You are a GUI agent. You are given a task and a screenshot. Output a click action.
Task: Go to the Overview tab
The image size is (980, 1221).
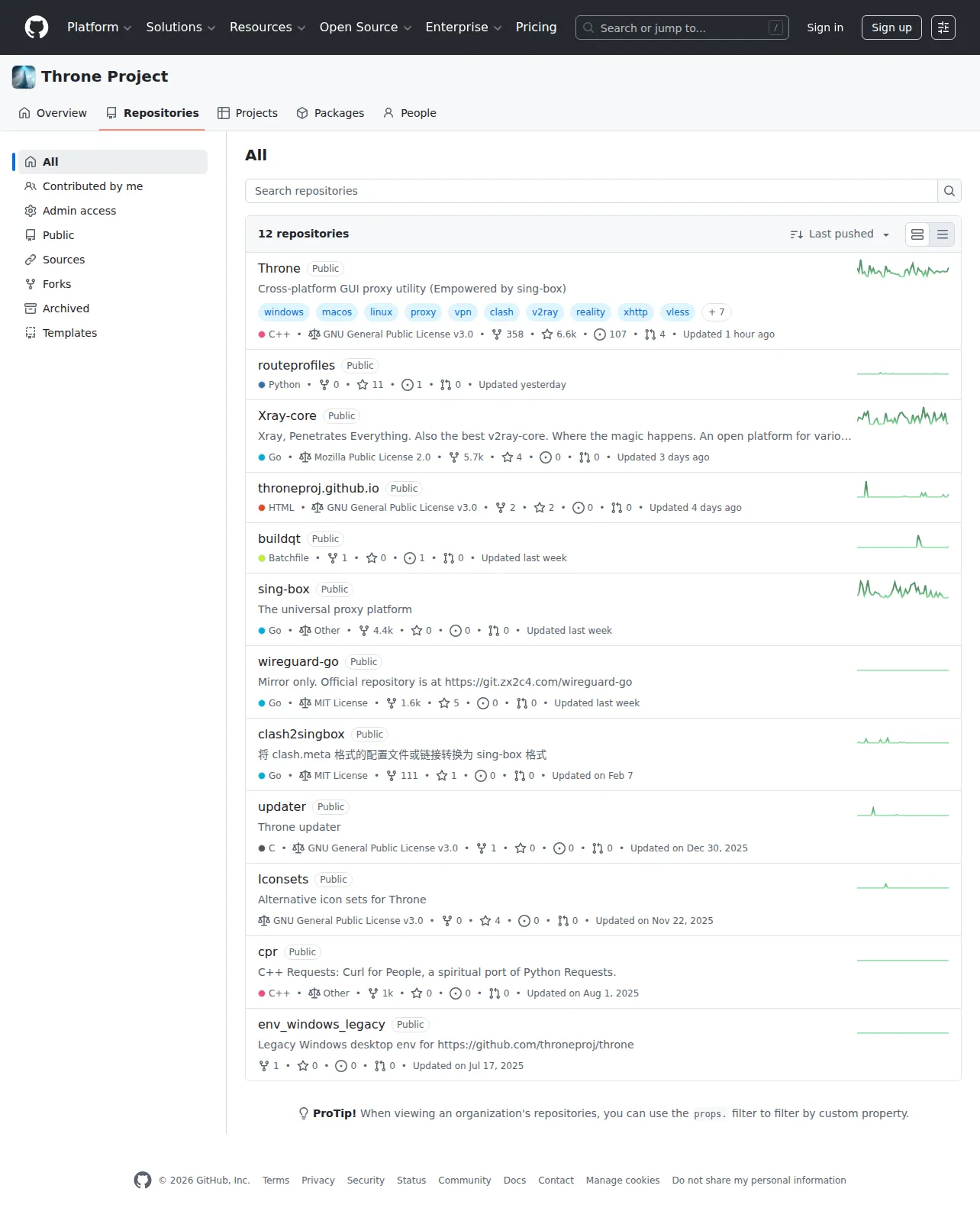(53, 113)
